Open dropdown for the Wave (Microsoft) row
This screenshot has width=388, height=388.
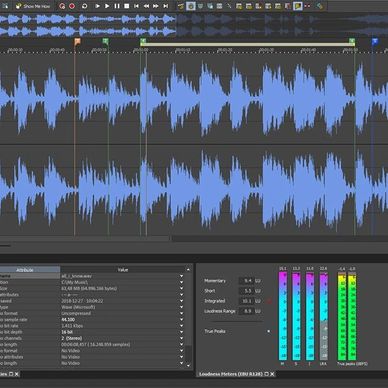[181, 307]
